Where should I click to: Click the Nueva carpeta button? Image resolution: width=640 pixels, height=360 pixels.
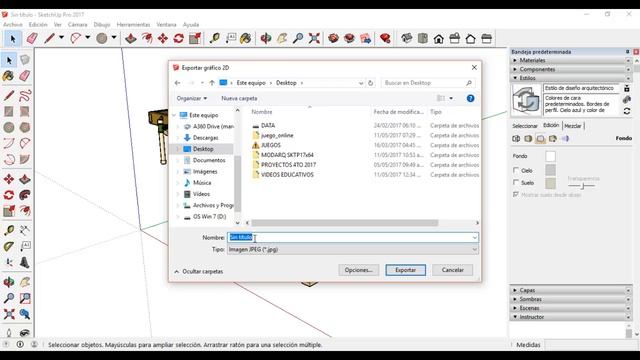pos(239,98)
